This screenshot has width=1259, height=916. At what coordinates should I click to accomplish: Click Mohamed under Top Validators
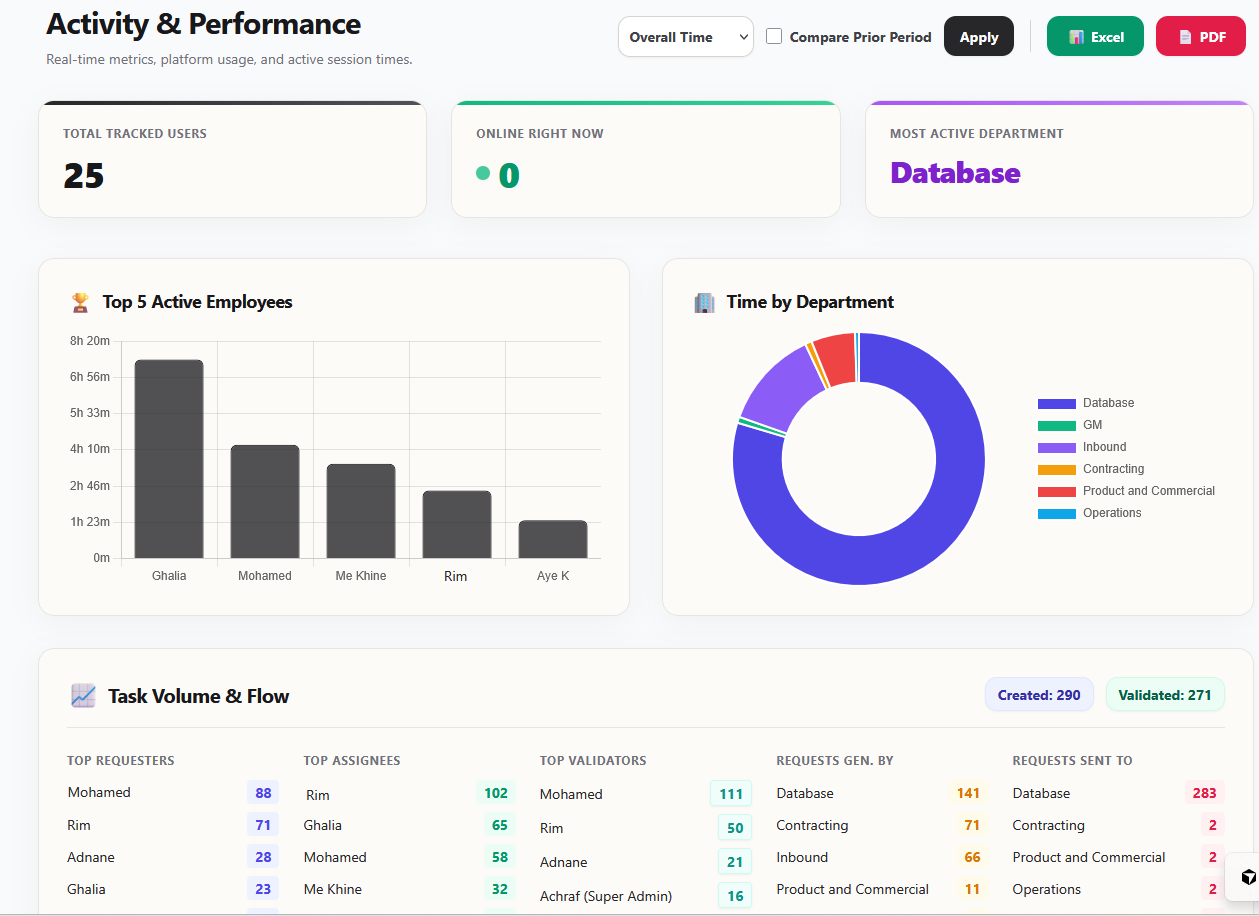point(571,794)
